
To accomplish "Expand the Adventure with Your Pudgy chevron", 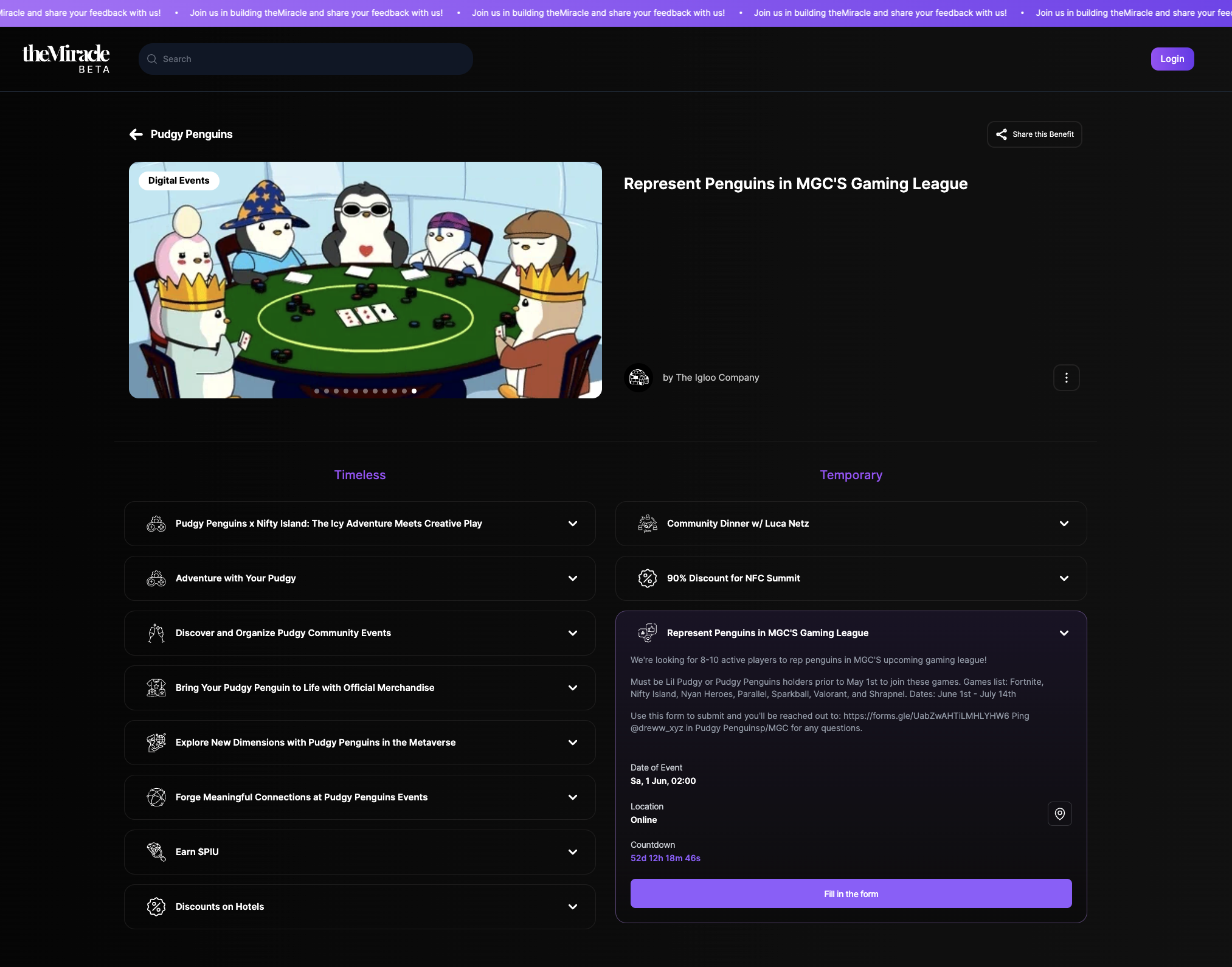I will [x=573, y=578].
